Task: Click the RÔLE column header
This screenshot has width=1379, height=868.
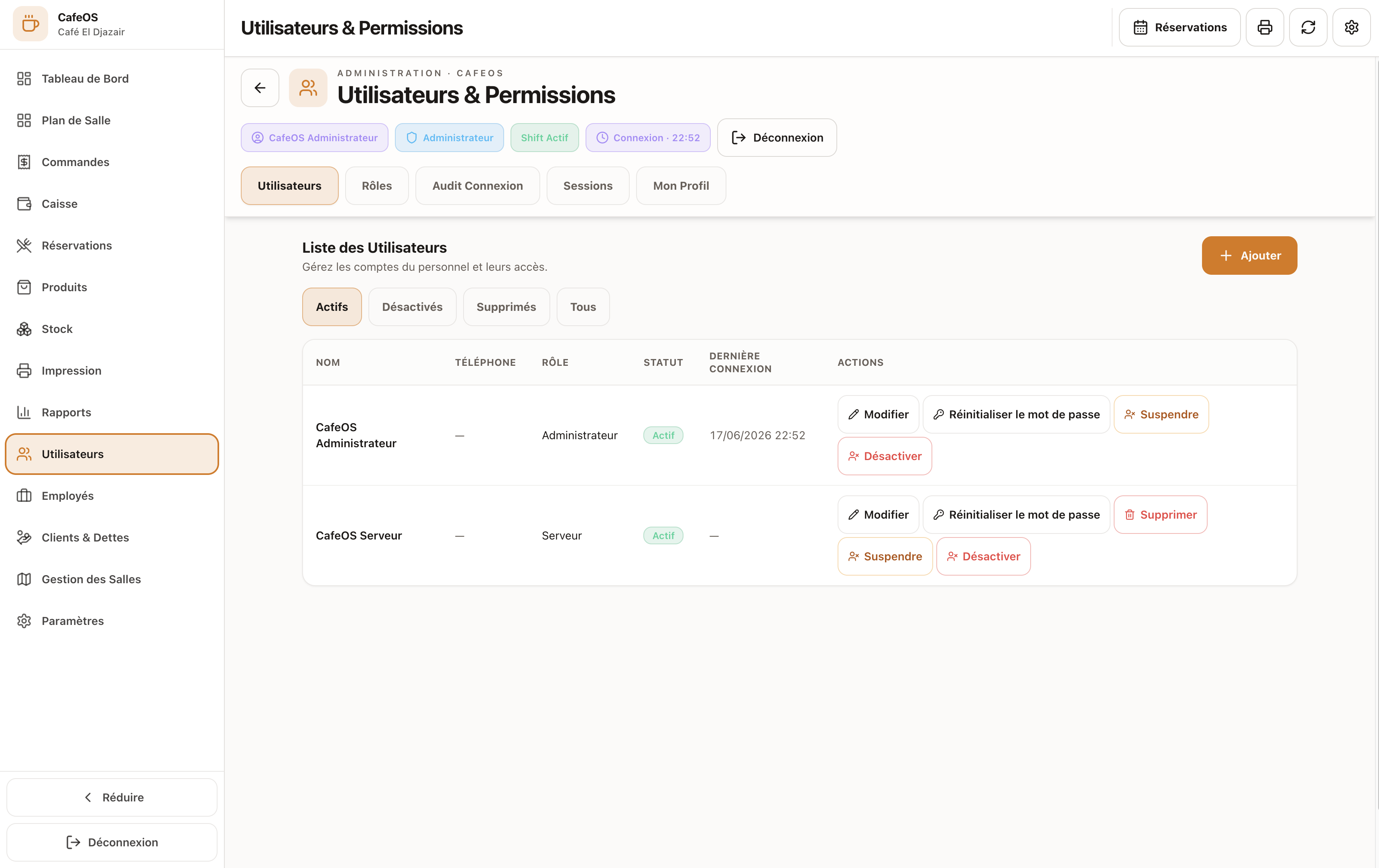Action: pyautogui.click(x=555, y=363)
